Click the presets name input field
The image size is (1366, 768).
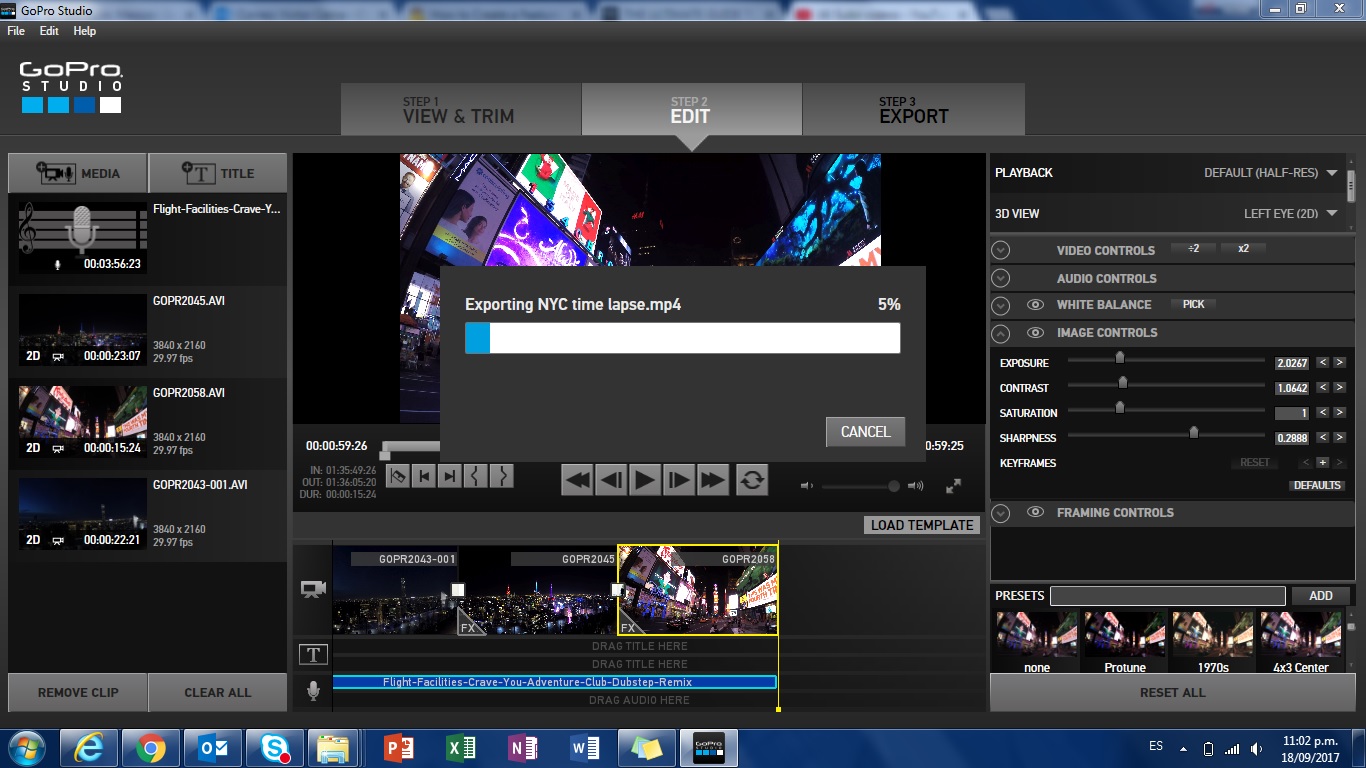pyautogui.click(x=1167, y=596)
